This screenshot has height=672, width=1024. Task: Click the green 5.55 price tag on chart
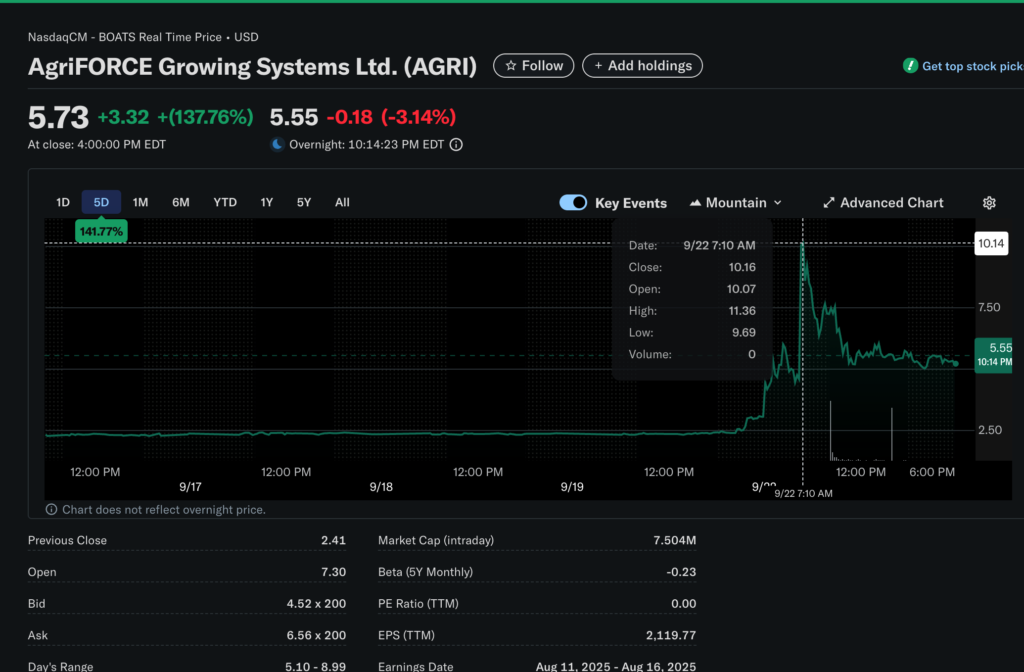(994, 354)
